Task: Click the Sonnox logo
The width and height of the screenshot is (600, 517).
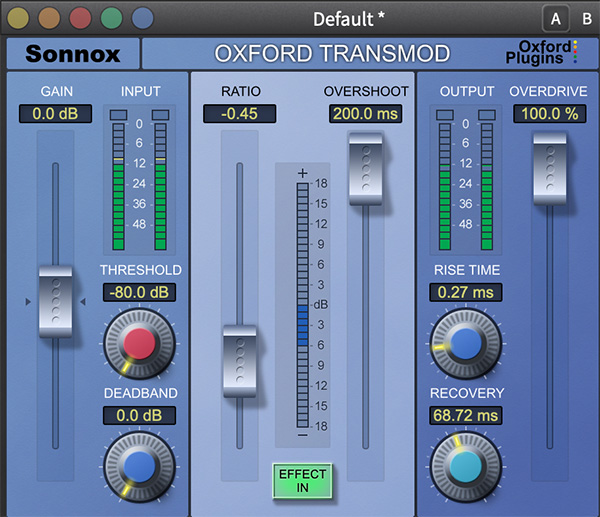Action: 73,54
